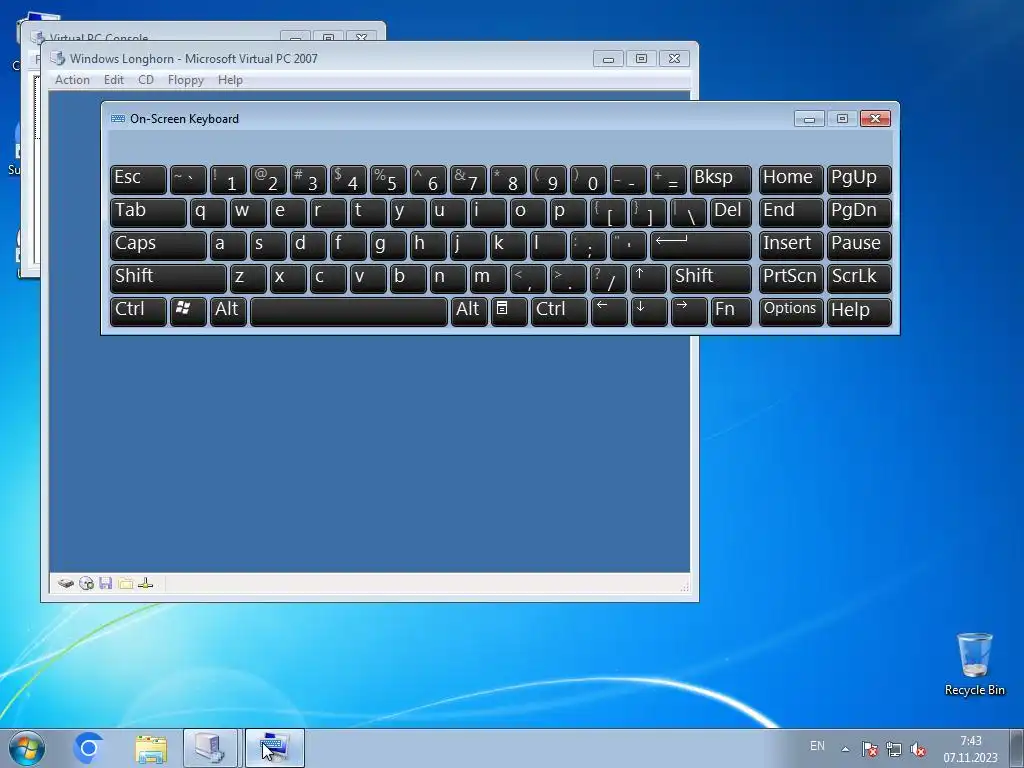
Task: Click the Pause key on On-Screen Keyboard
Action: (859, 246)
